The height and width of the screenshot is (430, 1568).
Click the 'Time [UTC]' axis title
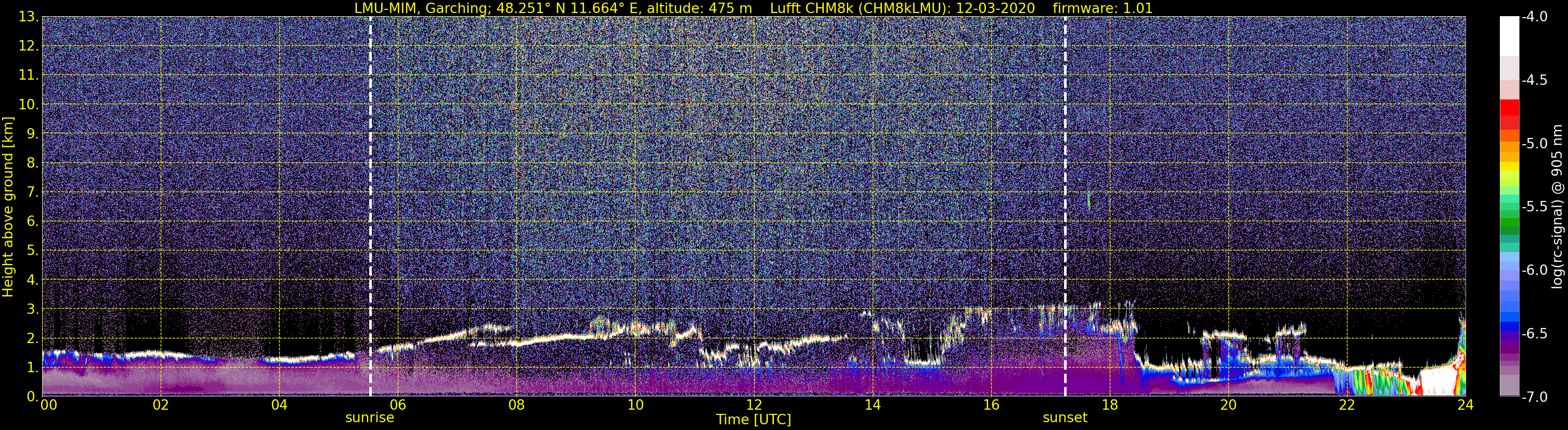(x=754, y=420)
